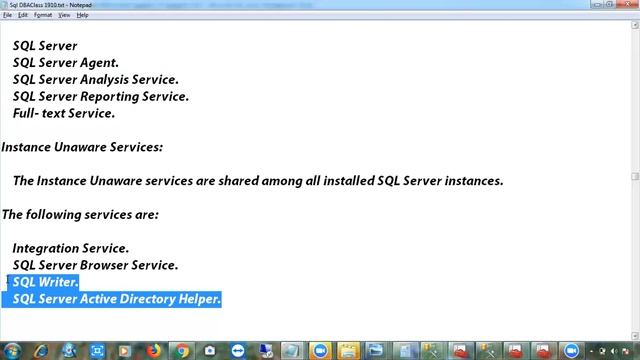The height and width of the screenshot is (360, 640).
Task: Click on the 'SQL Server Agent.' line
Action: click(x=66, y=63)
